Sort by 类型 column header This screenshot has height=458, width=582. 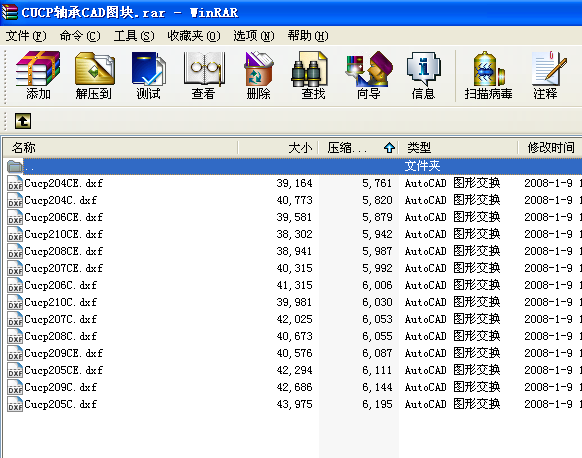pos(458,148)
